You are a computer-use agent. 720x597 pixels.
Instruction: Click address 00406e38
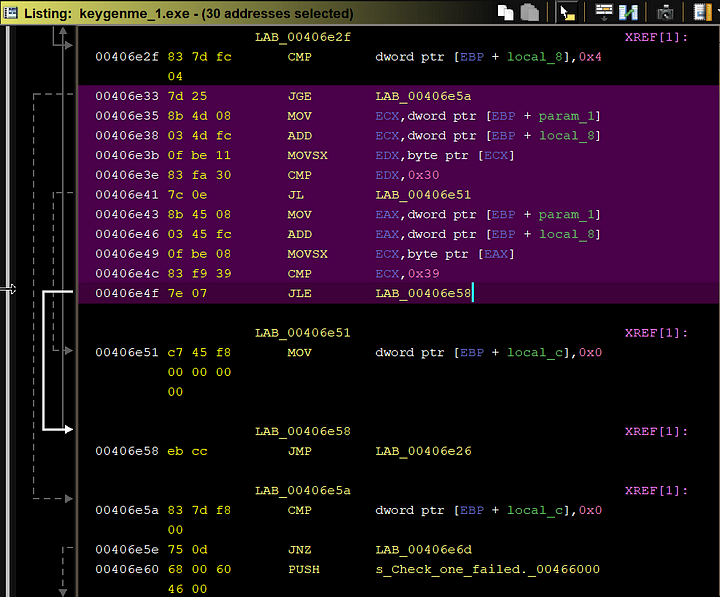point(127,136)
